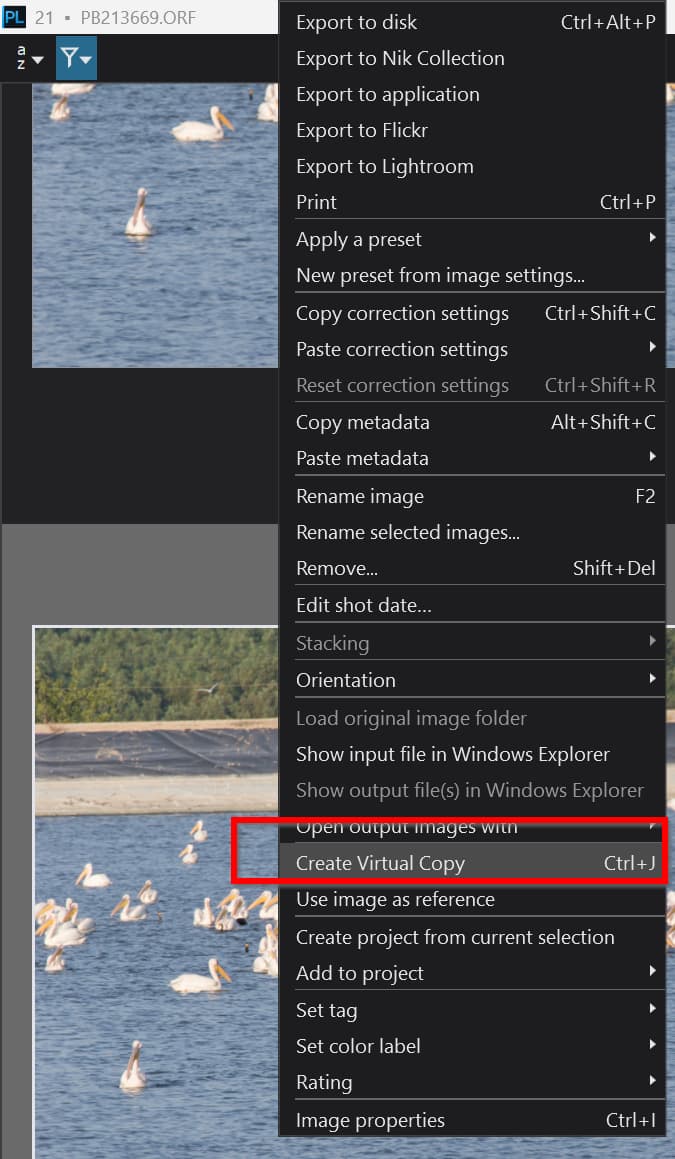Open the a-z sort order dropdown
This screenshot has height=1159, width=675.
(29, 59)
